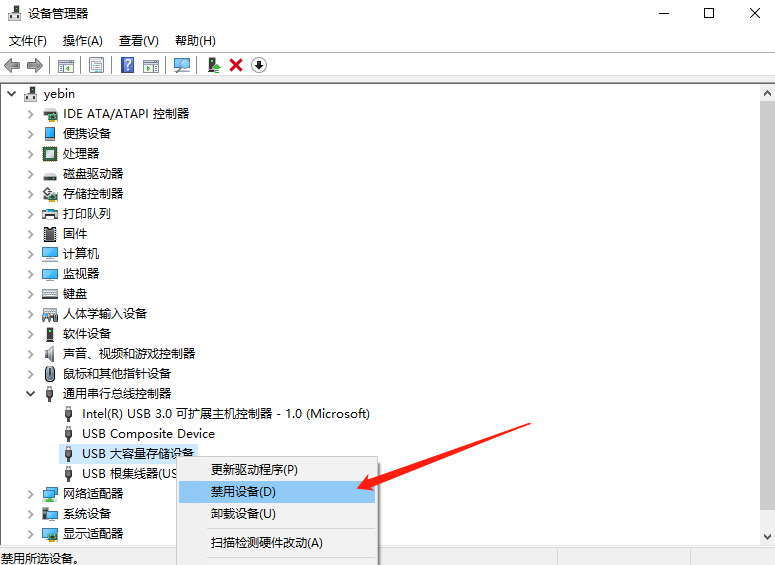
Task: Click the 网络适配器 network adapter icon
Action: pyautogui.click(x=50, y=493)
